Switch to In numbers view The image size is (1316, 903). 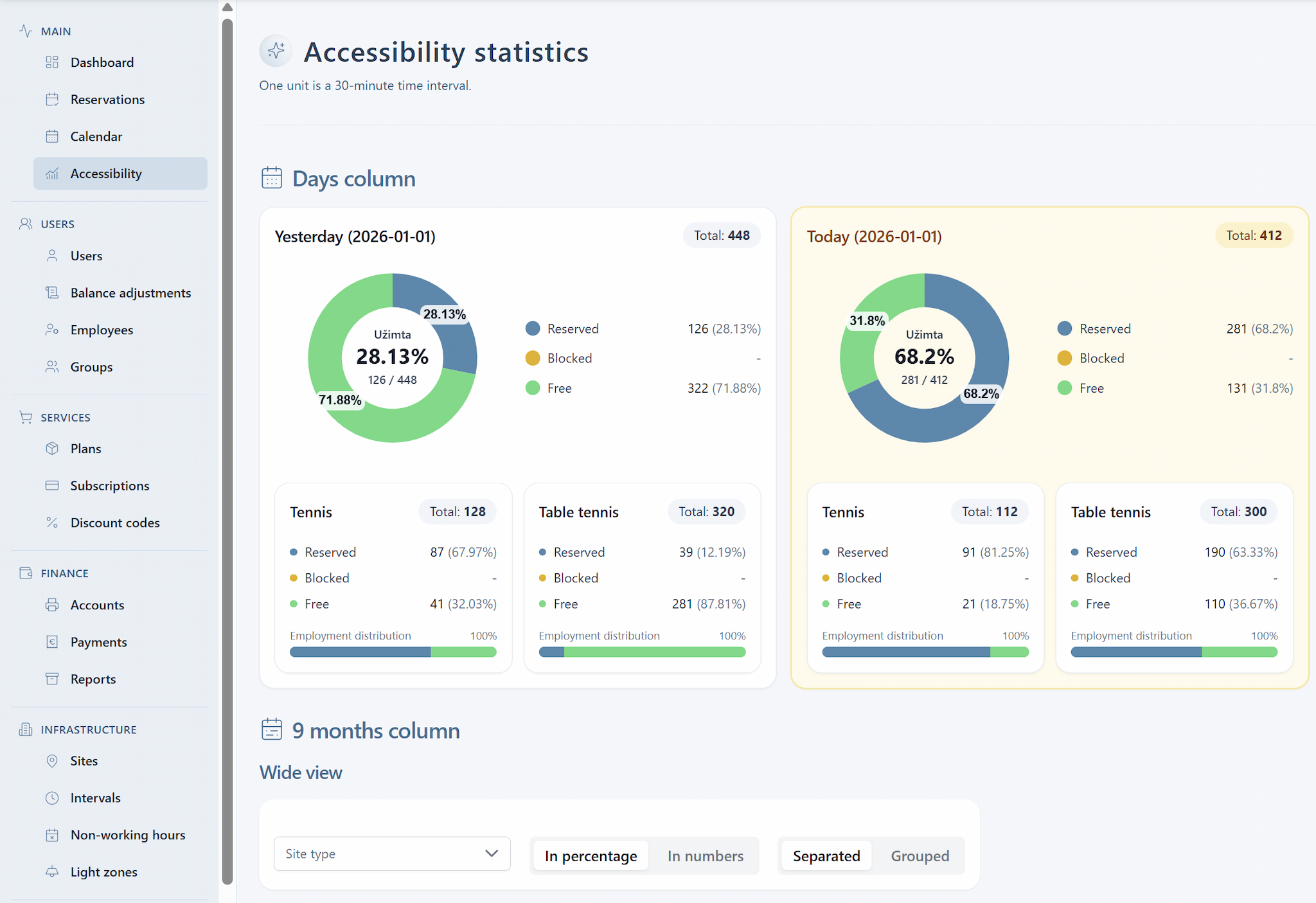pos(705,856)
